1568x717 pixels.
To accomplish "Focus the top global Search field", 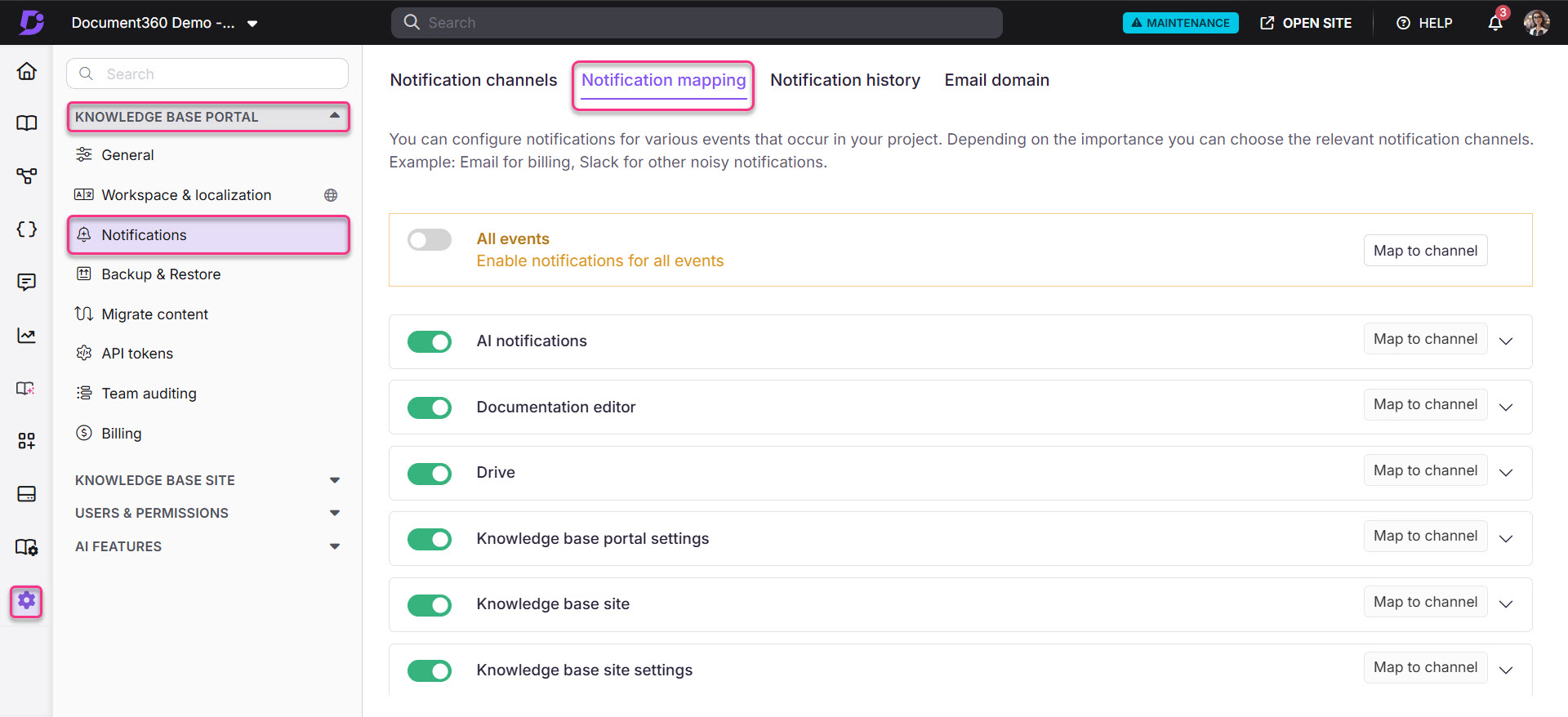I will click(x=697, y=23).
